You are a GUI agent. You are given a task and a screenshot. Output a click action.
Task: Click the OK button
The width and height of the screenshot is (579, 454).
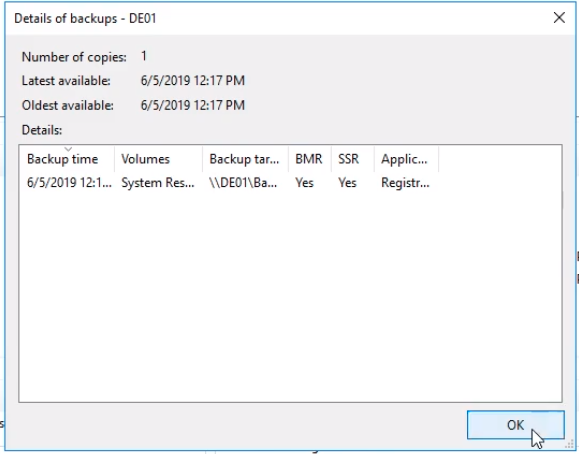point(515,425)
